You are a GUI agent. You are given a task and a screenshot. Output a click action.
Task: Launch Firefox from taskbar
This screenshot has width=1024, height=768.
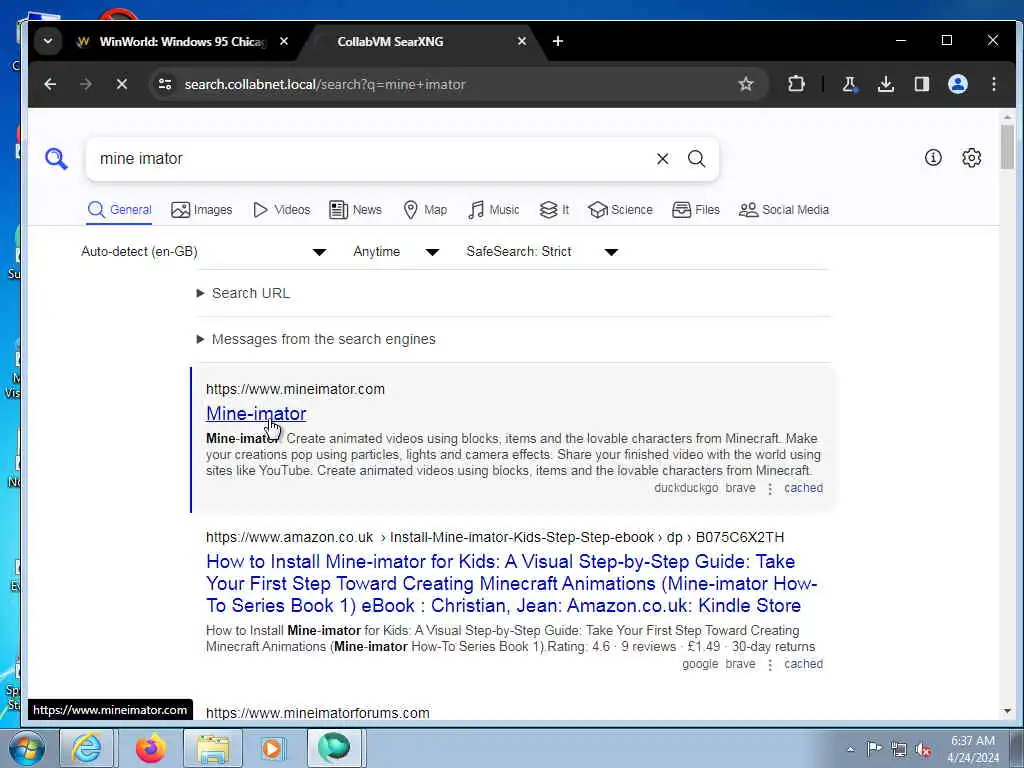pyautogui.click(x=150, y=748)
